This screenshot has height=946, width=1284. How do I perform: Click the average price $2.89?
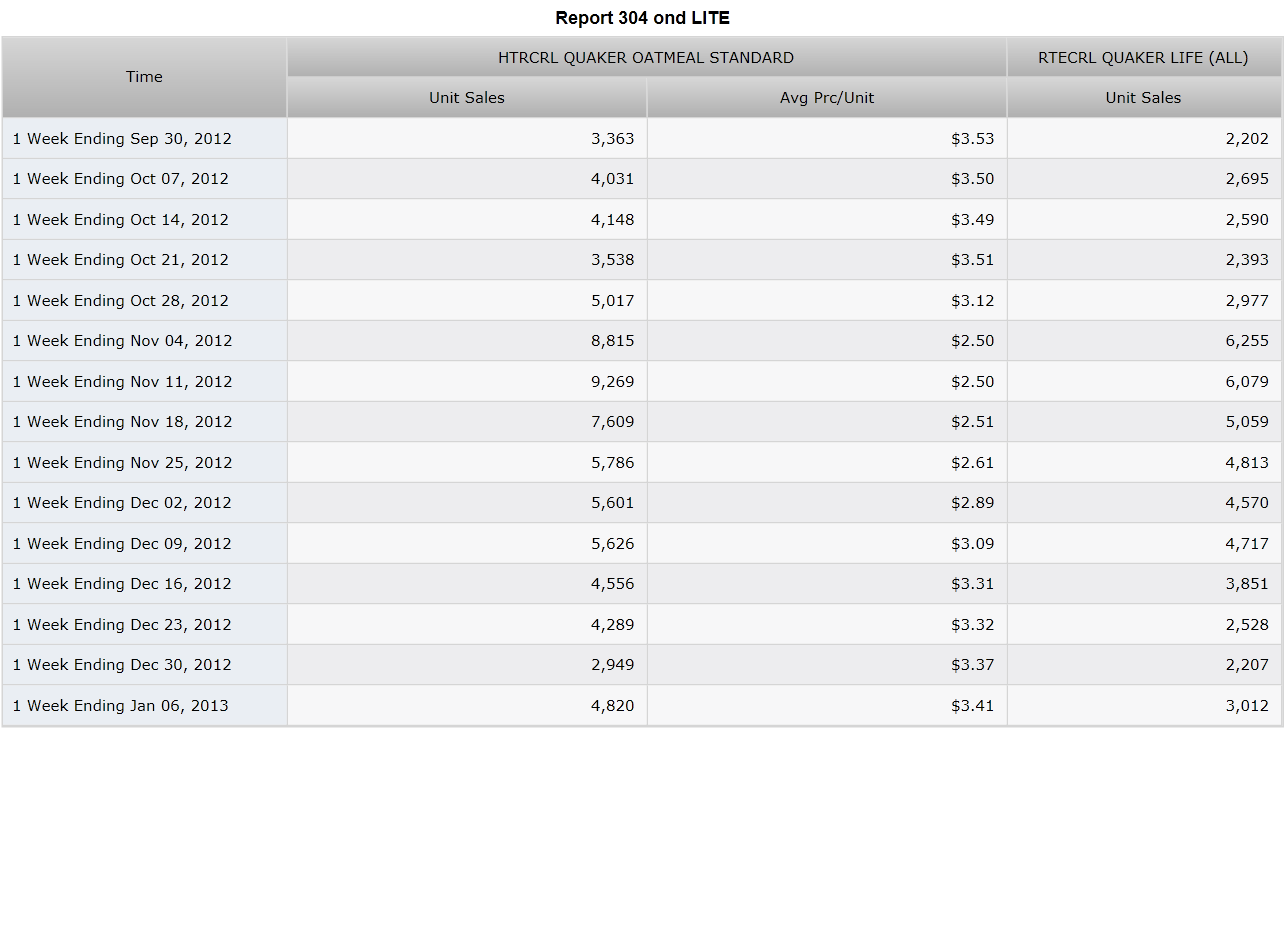973,503
